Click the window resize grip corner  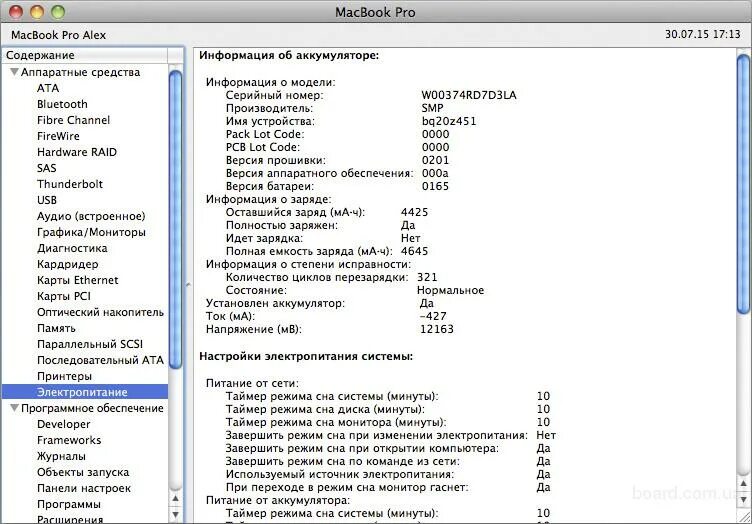coord(744,516)
